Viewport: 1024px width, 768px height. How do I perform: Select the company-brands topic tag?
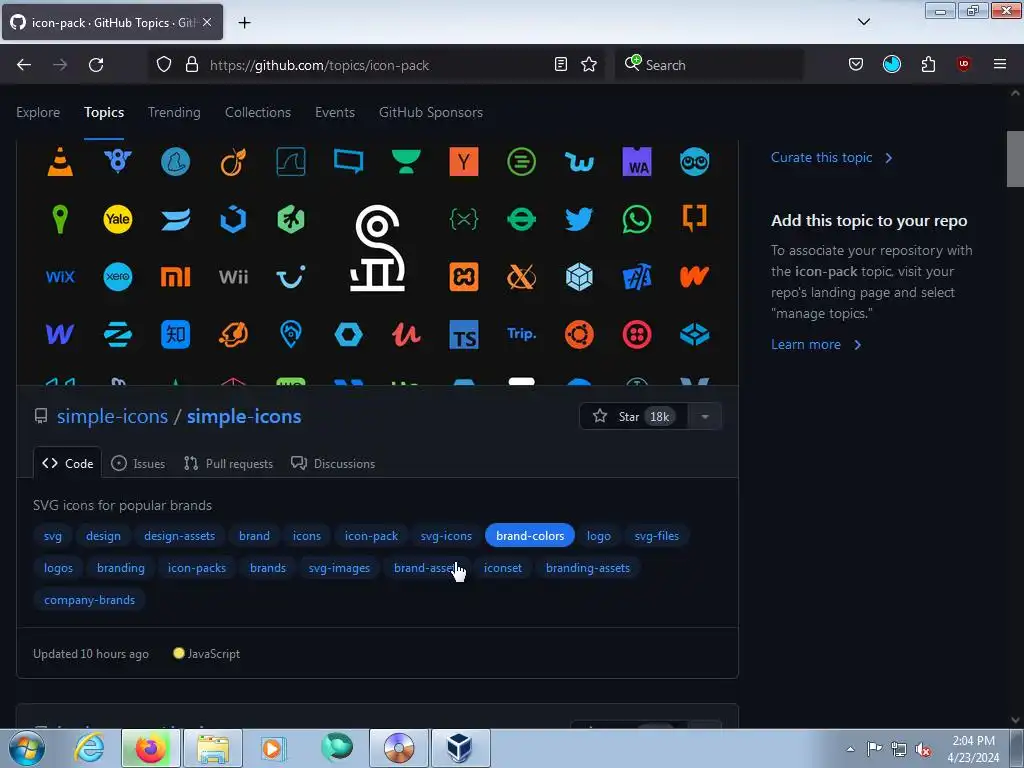(x=89, y=600)
